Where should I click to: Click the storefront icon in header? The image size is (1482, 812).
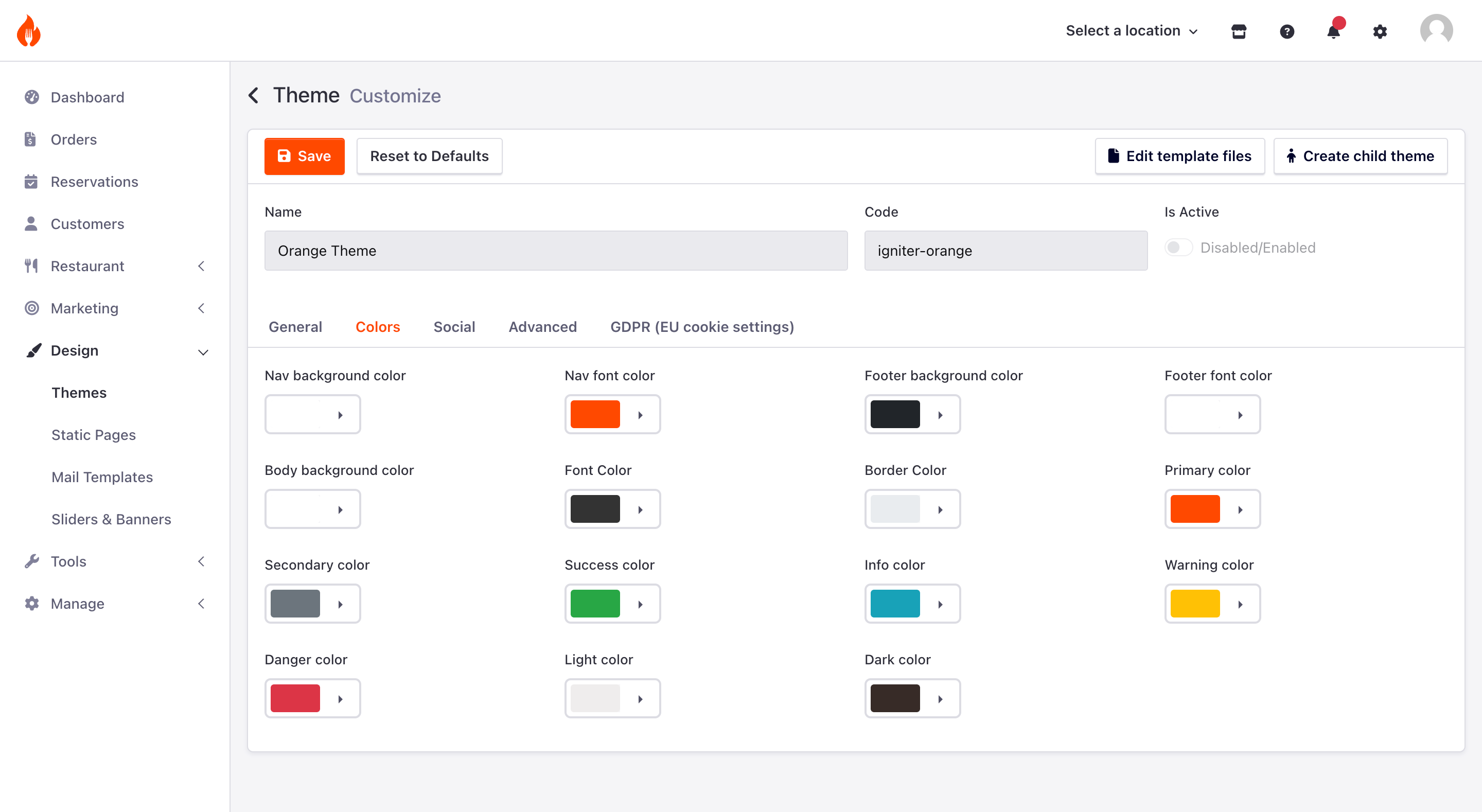[1238, 31]
